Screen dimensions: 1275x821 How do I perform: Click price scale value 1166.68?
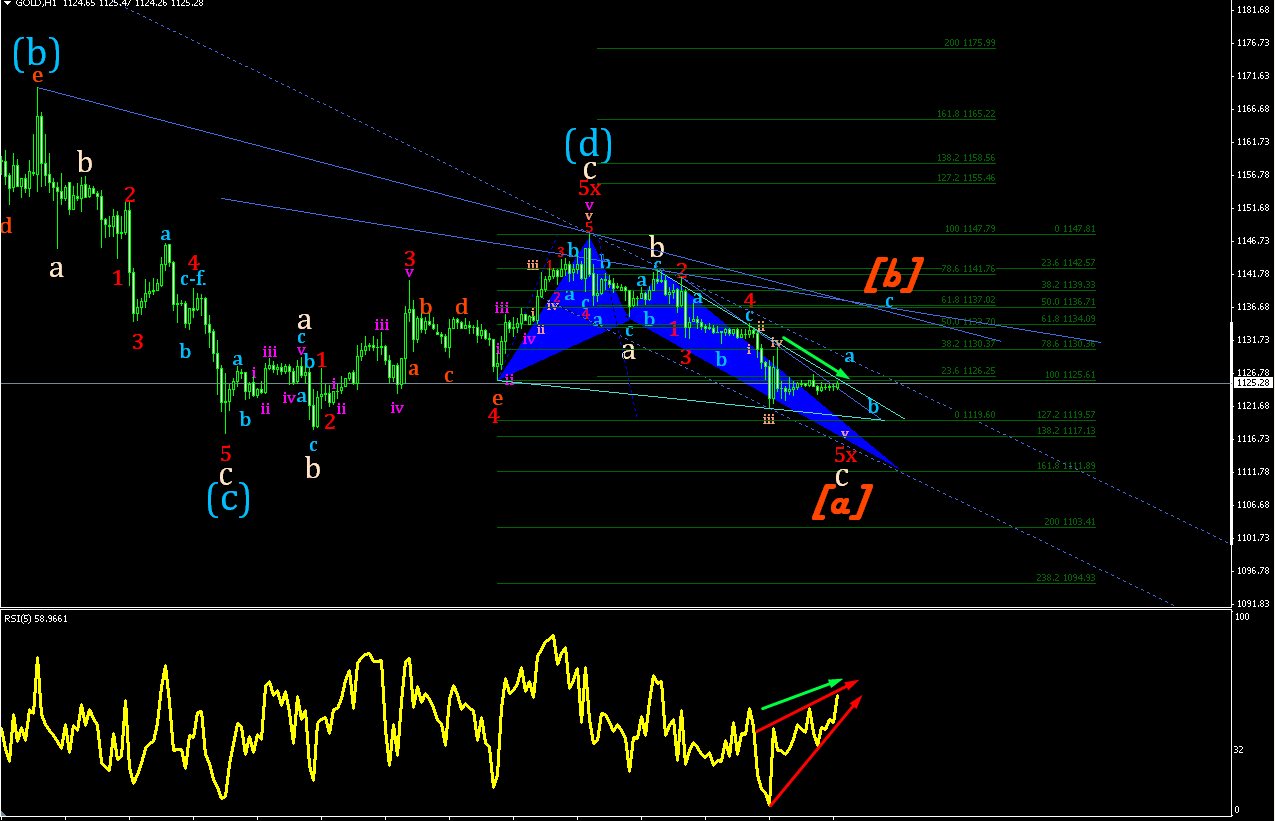click(1252, 109)
